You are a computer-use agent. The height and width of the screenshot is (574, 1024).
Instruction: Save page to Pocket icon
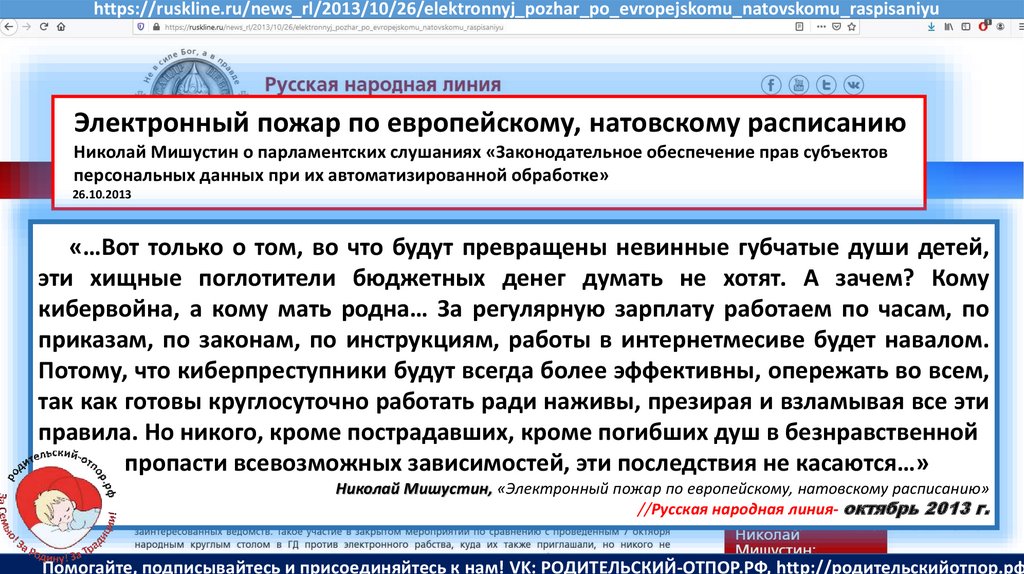tap(836, 27)
